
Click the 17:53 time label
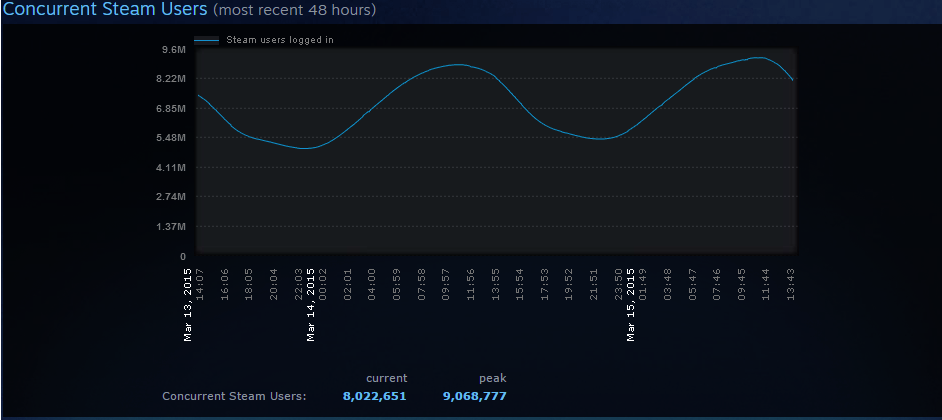click(544, 284)
